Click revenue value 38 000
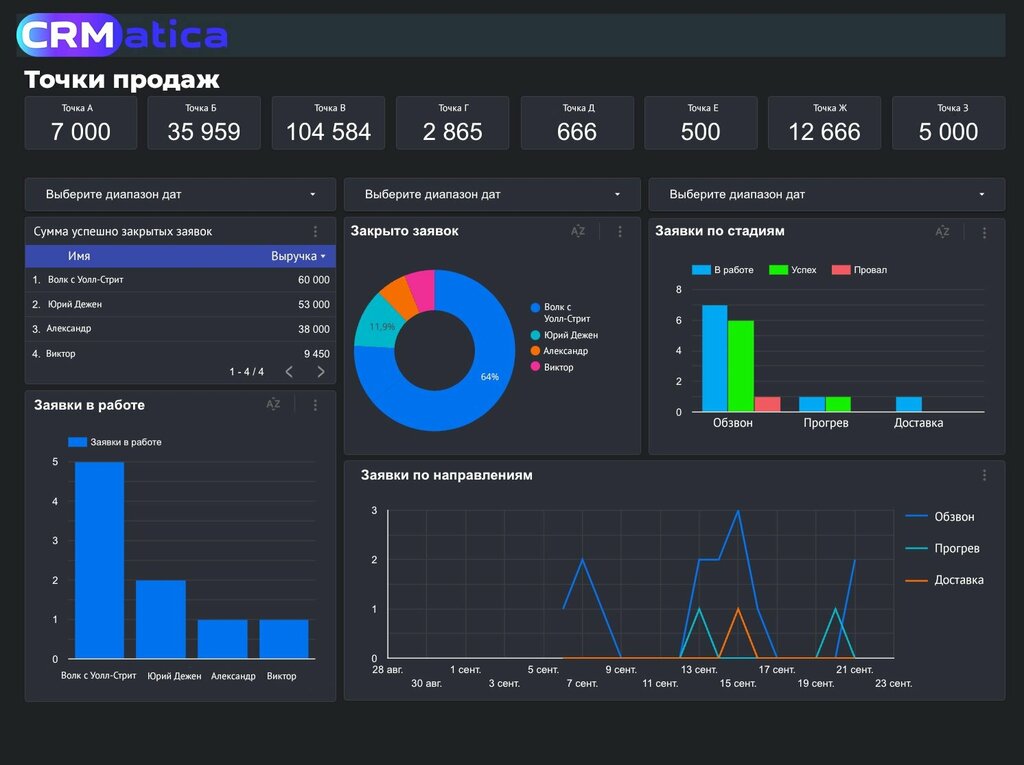The image size is (1024, 765). coord(313,329)
